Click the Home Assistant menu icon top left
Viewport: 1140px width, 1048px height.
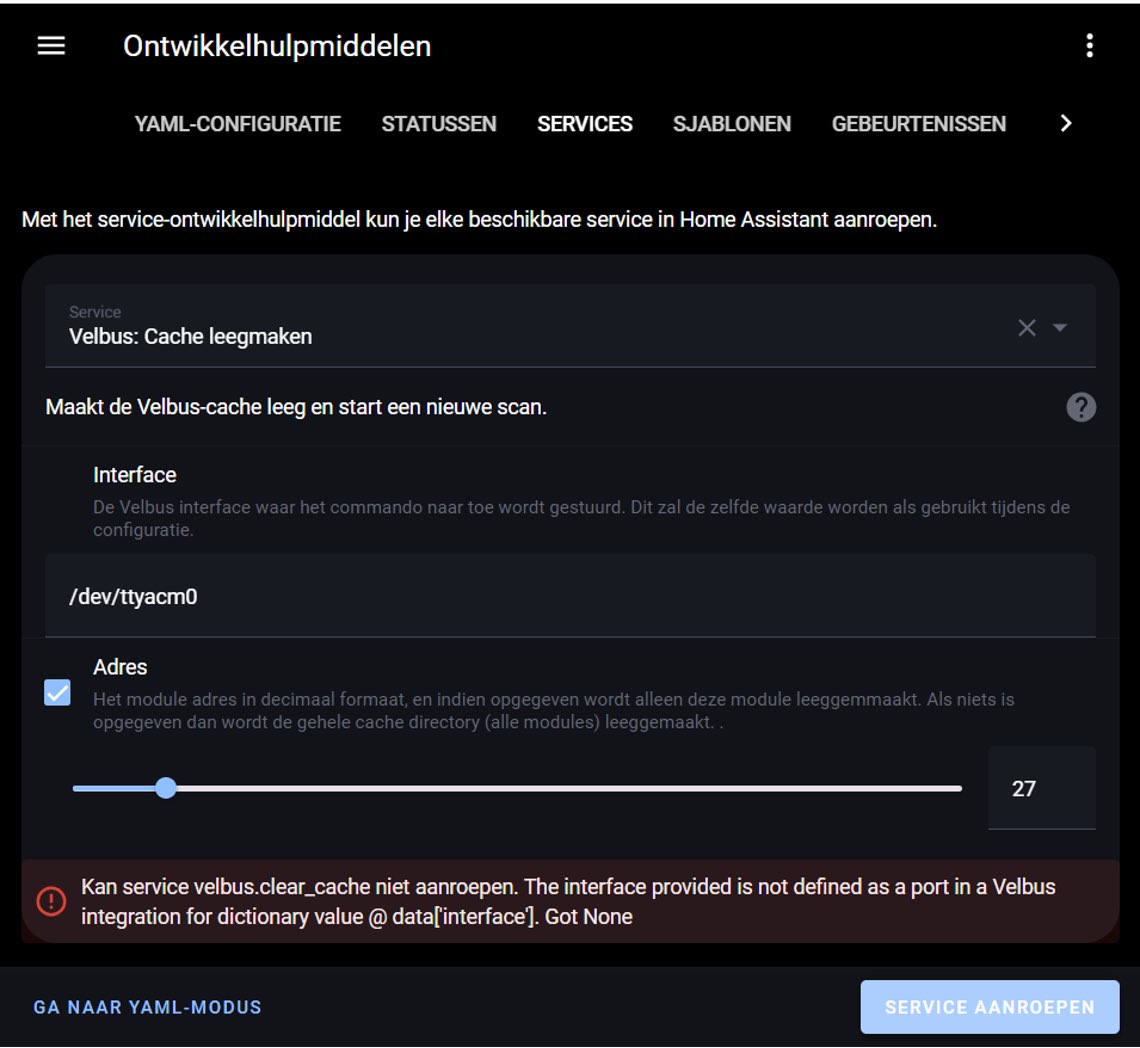pyautogui.click(x=50, y=45)
